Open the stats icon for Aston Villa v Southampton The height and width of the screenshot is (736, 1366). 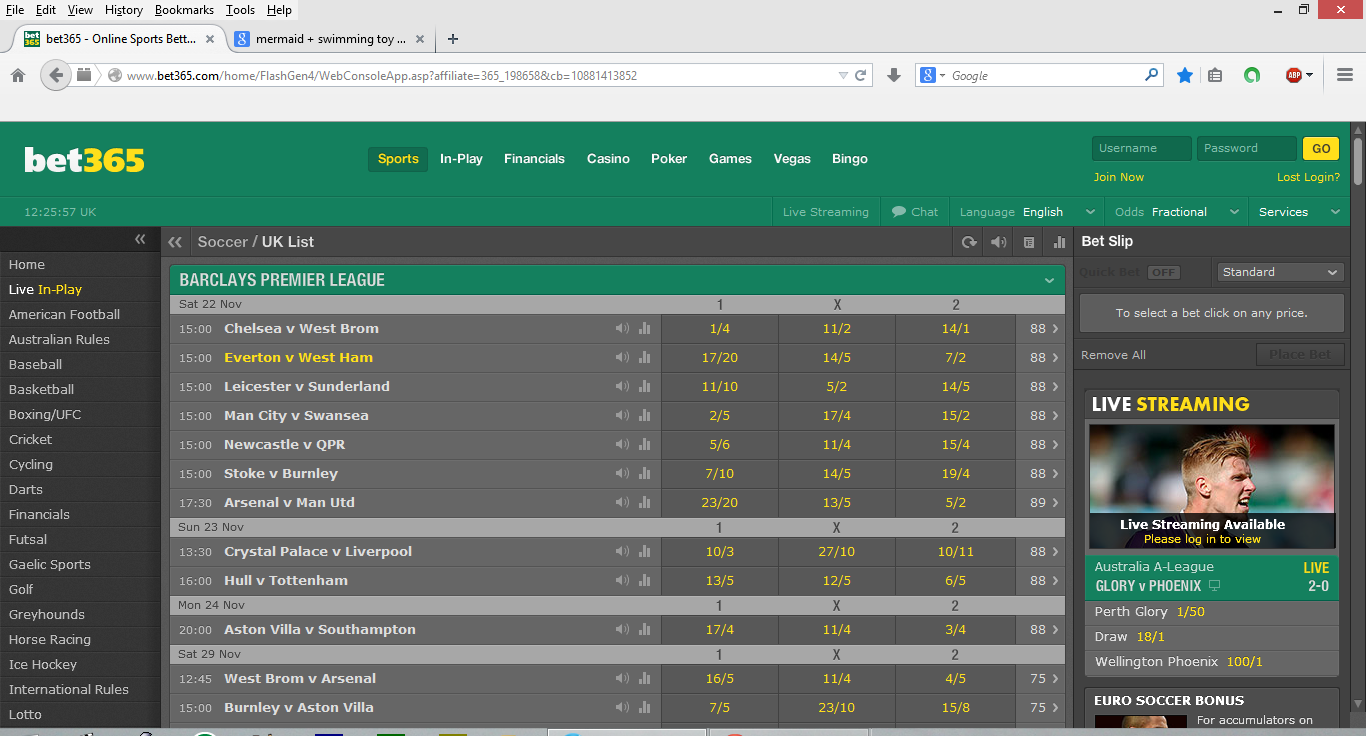(x=644, y=629)
